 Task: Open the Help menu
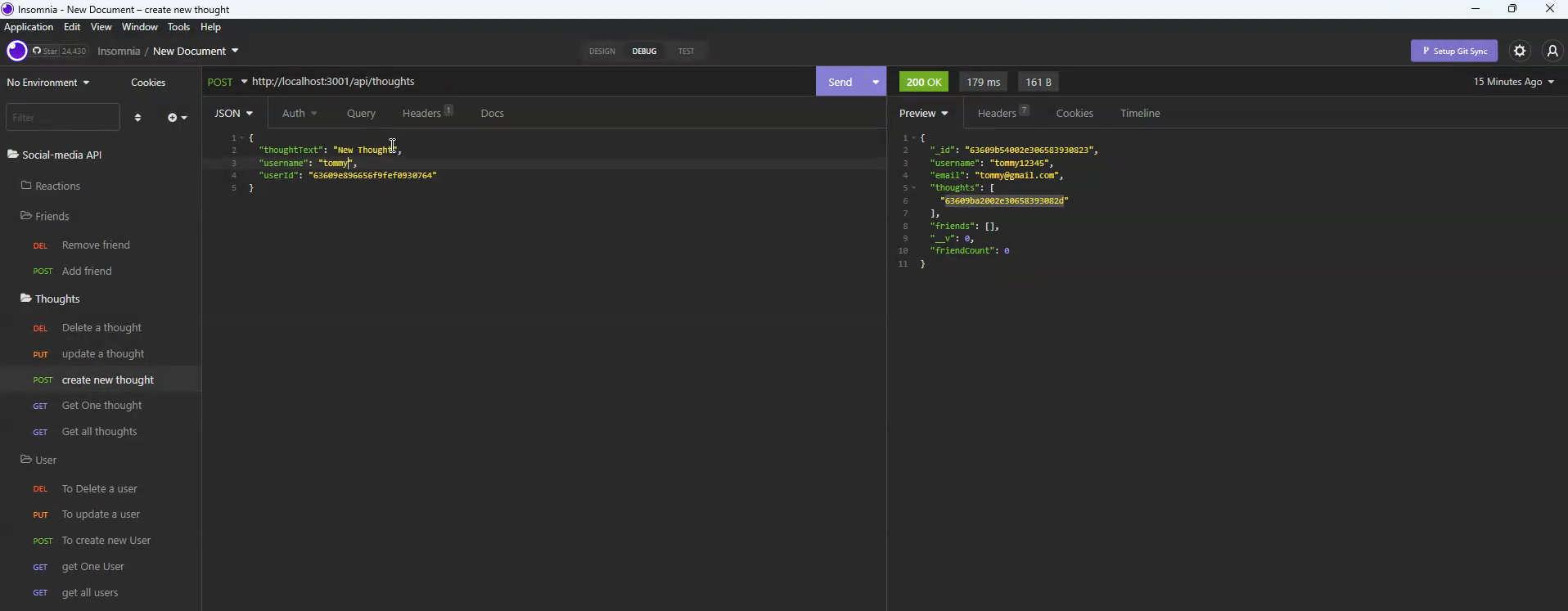point(211,27)
